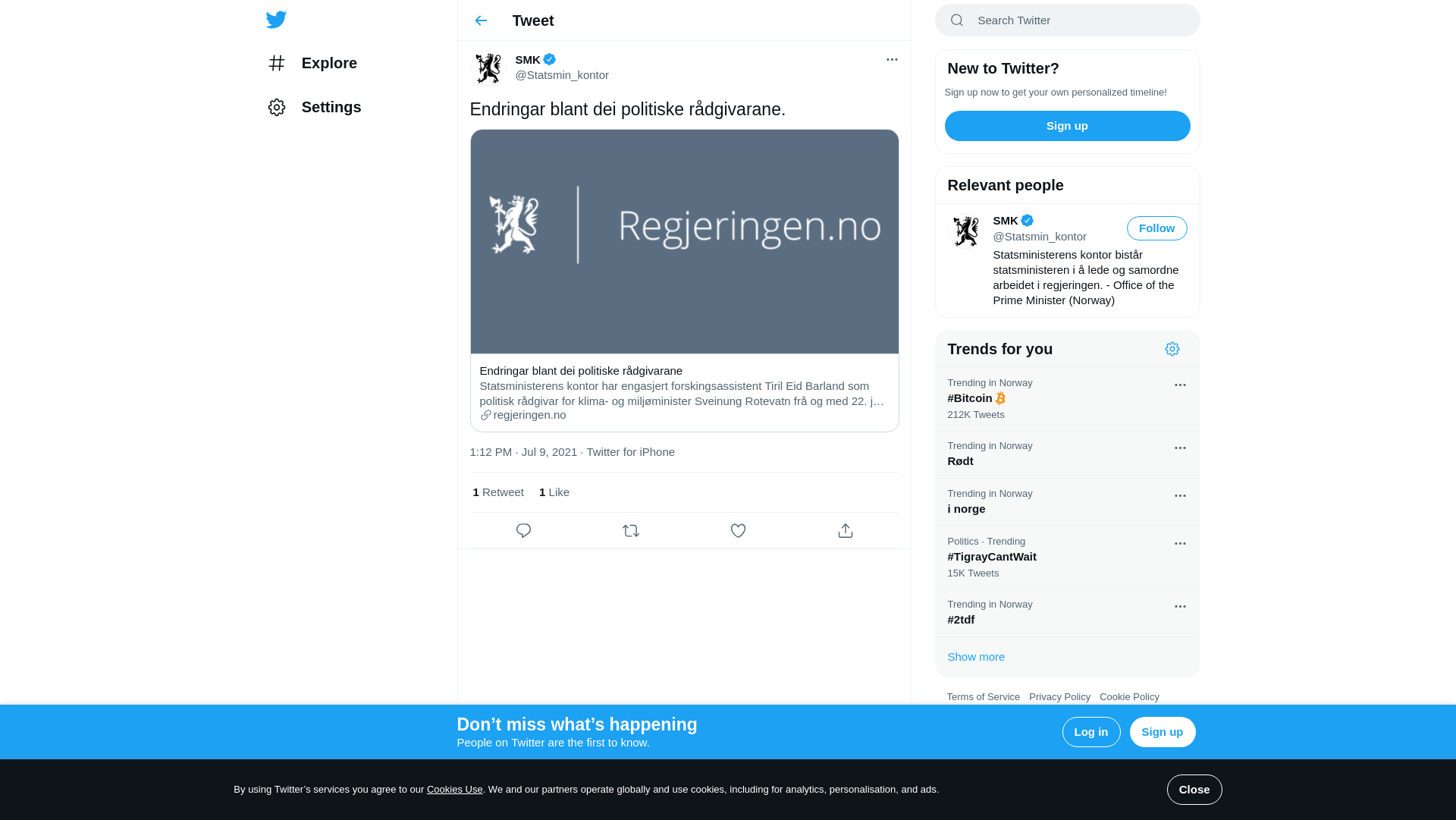This screenshot has width=1456, height=820.
Task: Open tweet's more options menu
Action: 892,59
